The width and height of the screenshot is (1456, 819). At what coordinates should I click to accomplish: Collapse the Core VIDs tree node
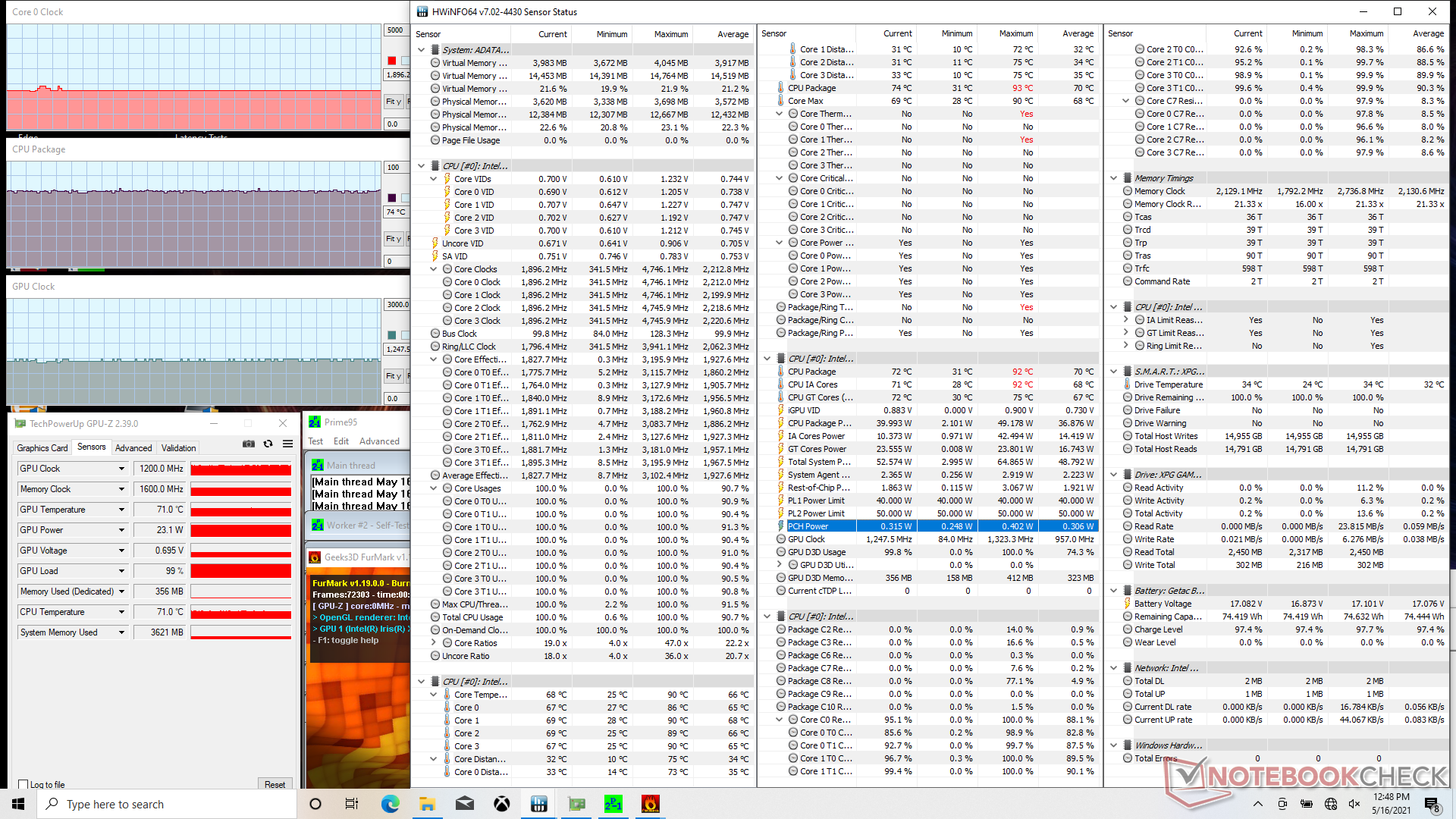pos(434,179)
